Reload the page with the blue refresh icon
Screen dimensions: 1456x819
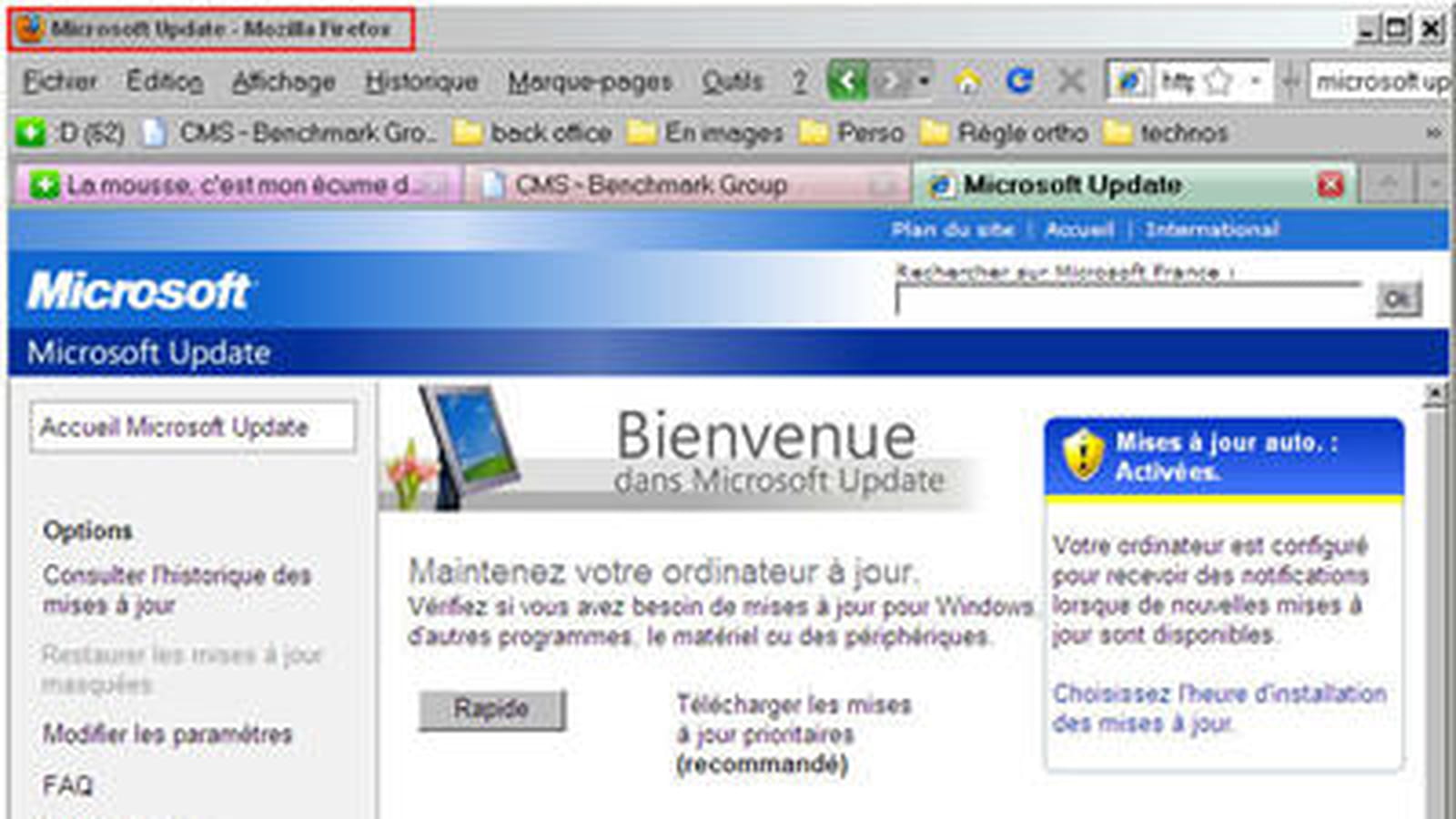click(x=1019, y=82)
